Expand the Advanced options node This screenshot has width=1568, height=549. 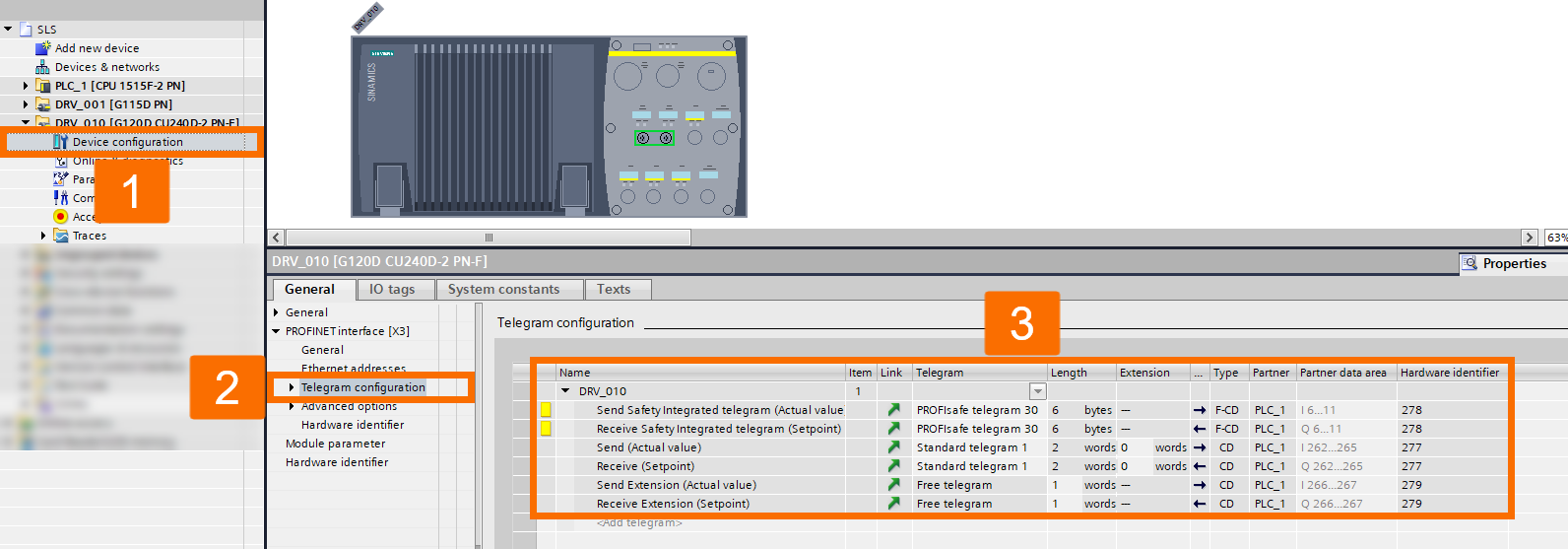(x=292, y=406)
